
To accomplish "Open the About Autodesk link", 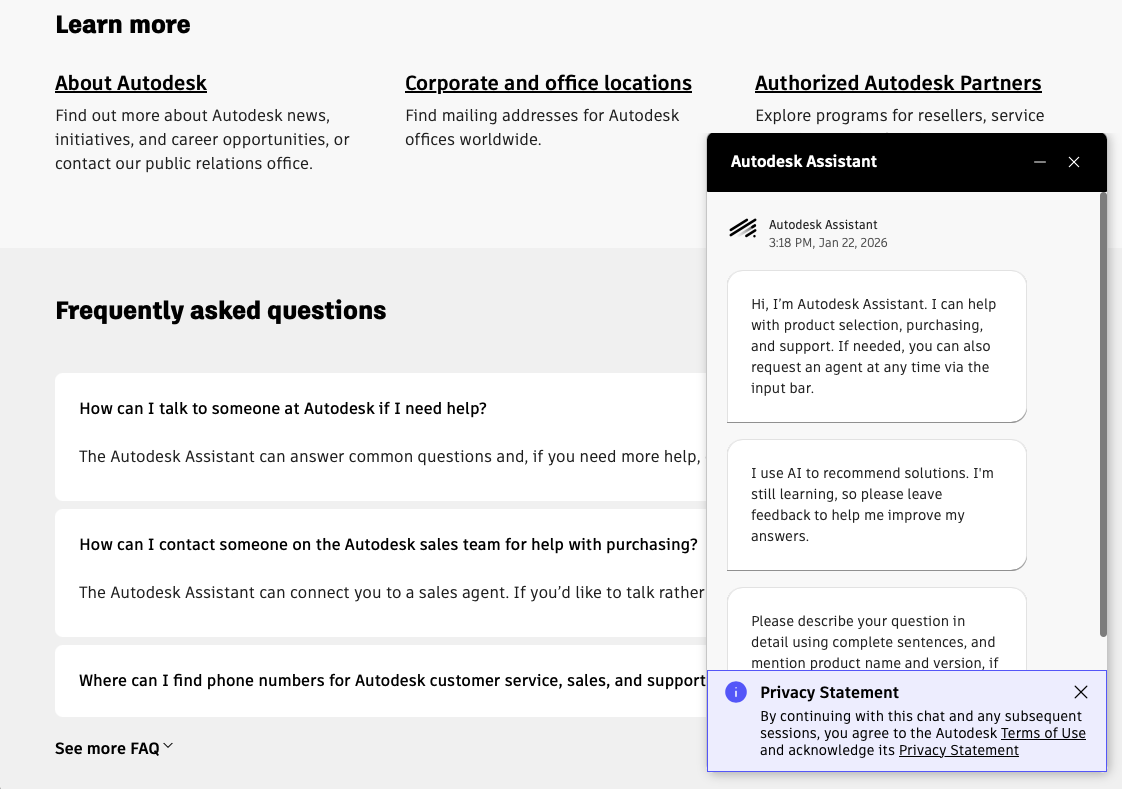I will (x=131, y=83).
